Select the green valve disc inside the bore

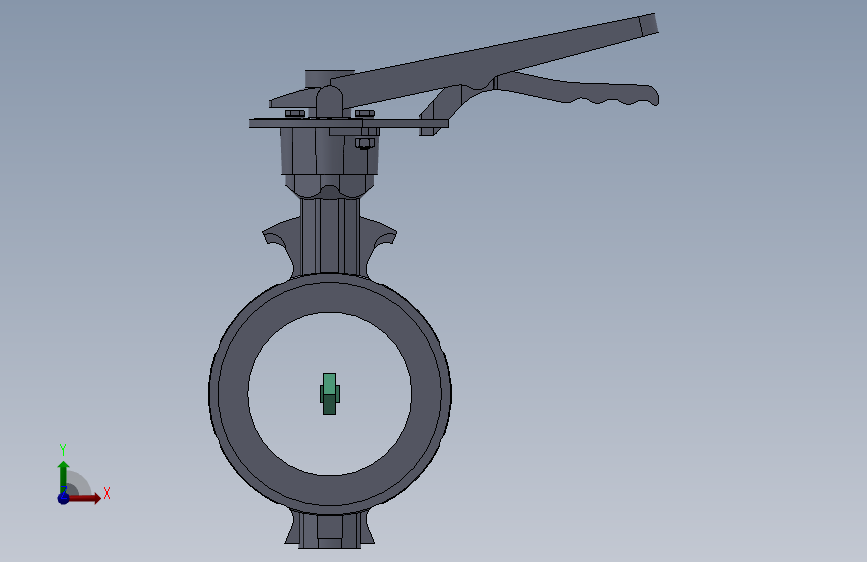point(330,394)
